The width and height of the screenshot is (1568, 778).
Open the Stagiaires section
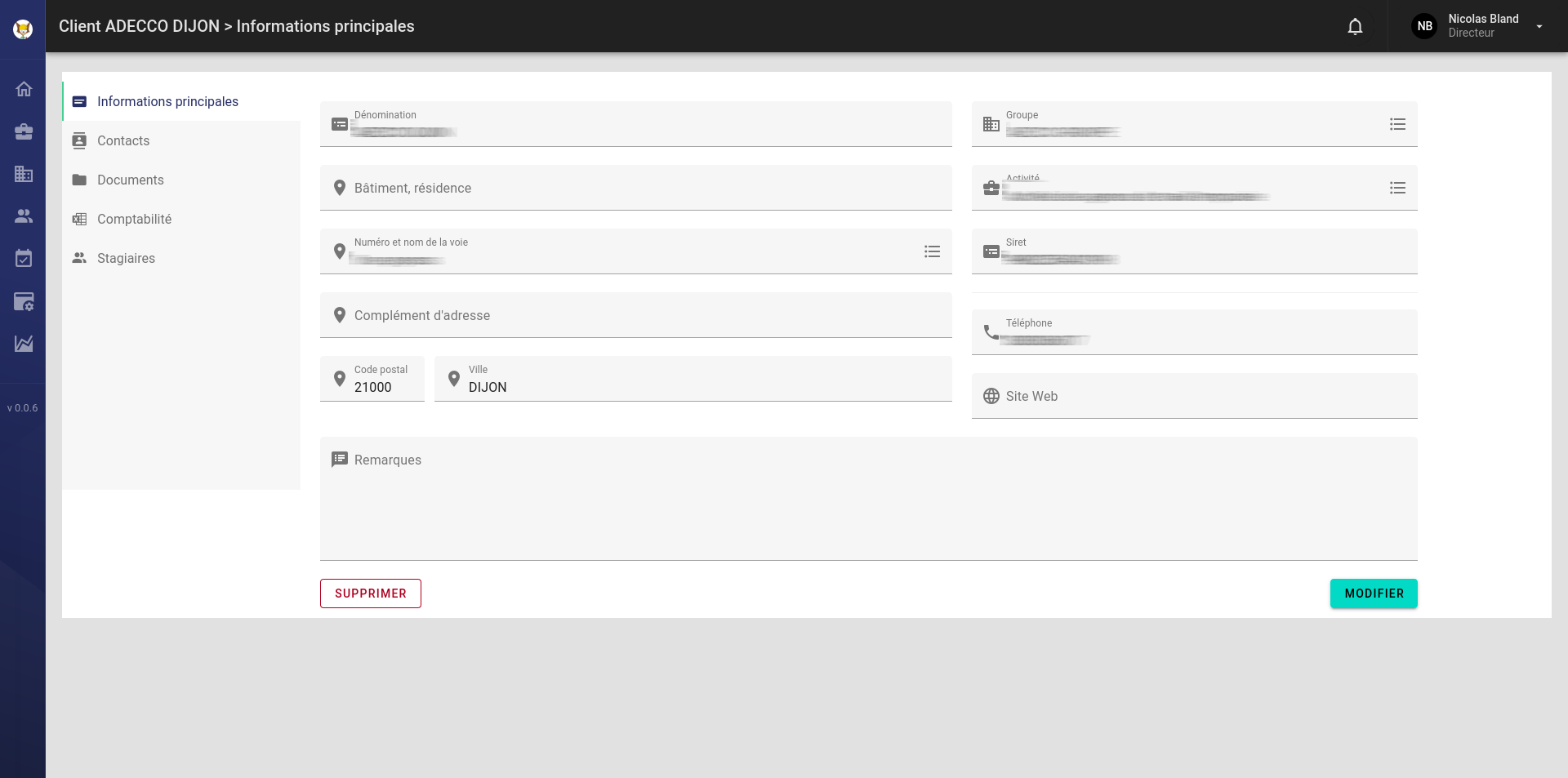tap(126, 258)
